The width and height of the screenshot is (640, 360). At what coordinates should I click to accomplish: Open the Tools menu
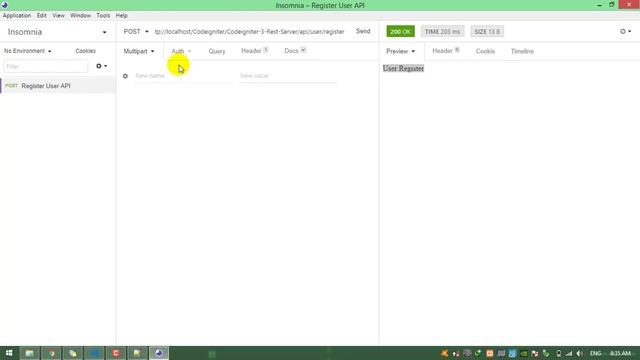pyautogui.click(x=103, y=16)
